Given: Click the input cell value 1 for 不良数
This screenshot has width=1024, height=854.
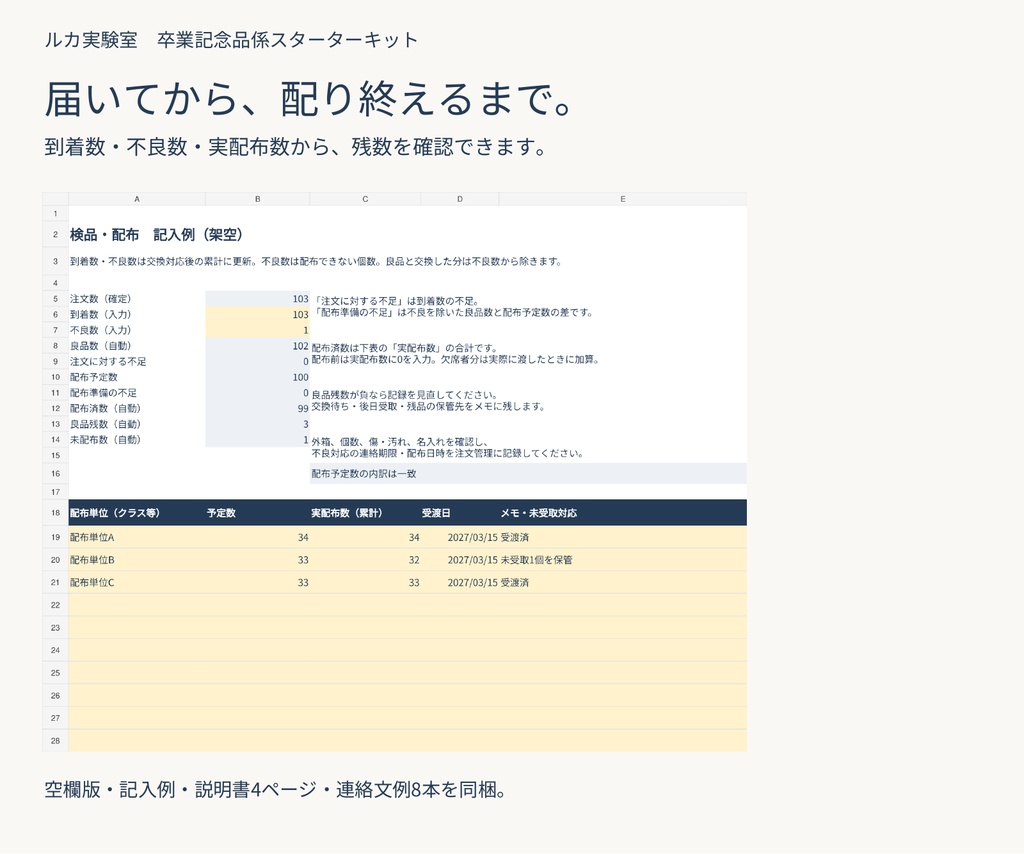Looking at the screenshot, I should point(258,330).
